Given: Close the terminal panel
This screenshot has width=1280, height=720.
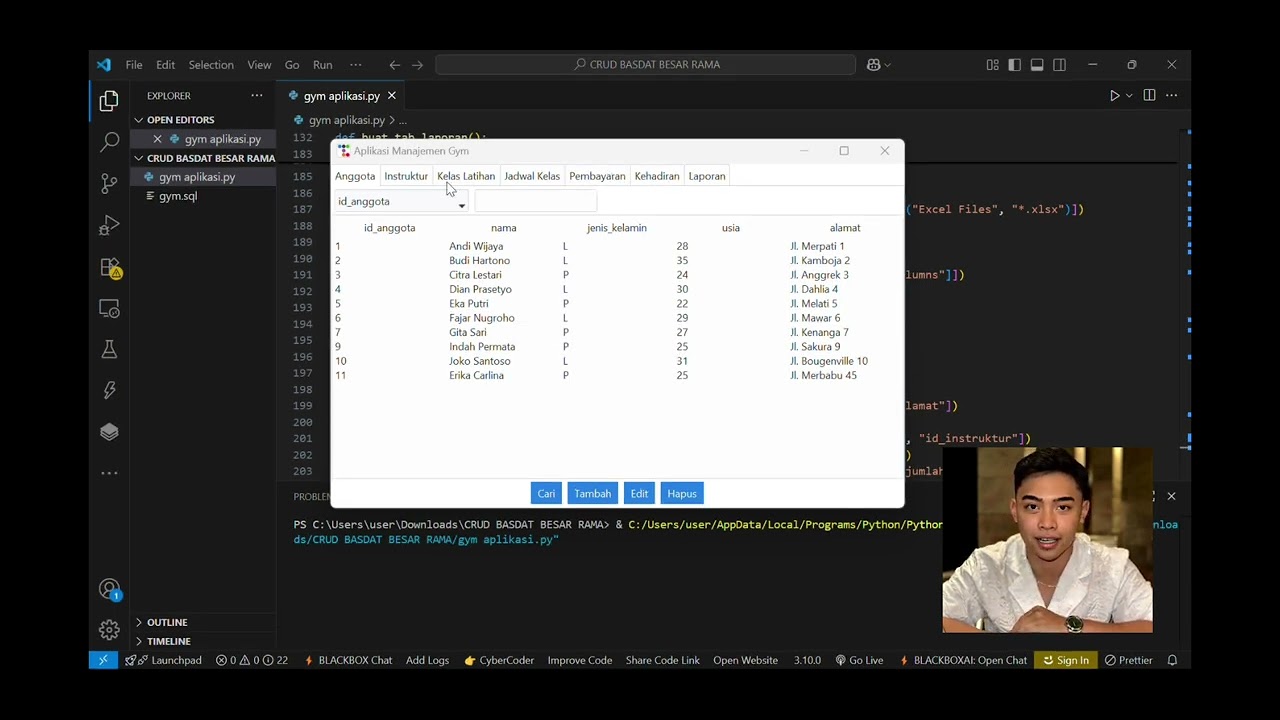Looking at the screenshot, I should [x=1171, y=496].
